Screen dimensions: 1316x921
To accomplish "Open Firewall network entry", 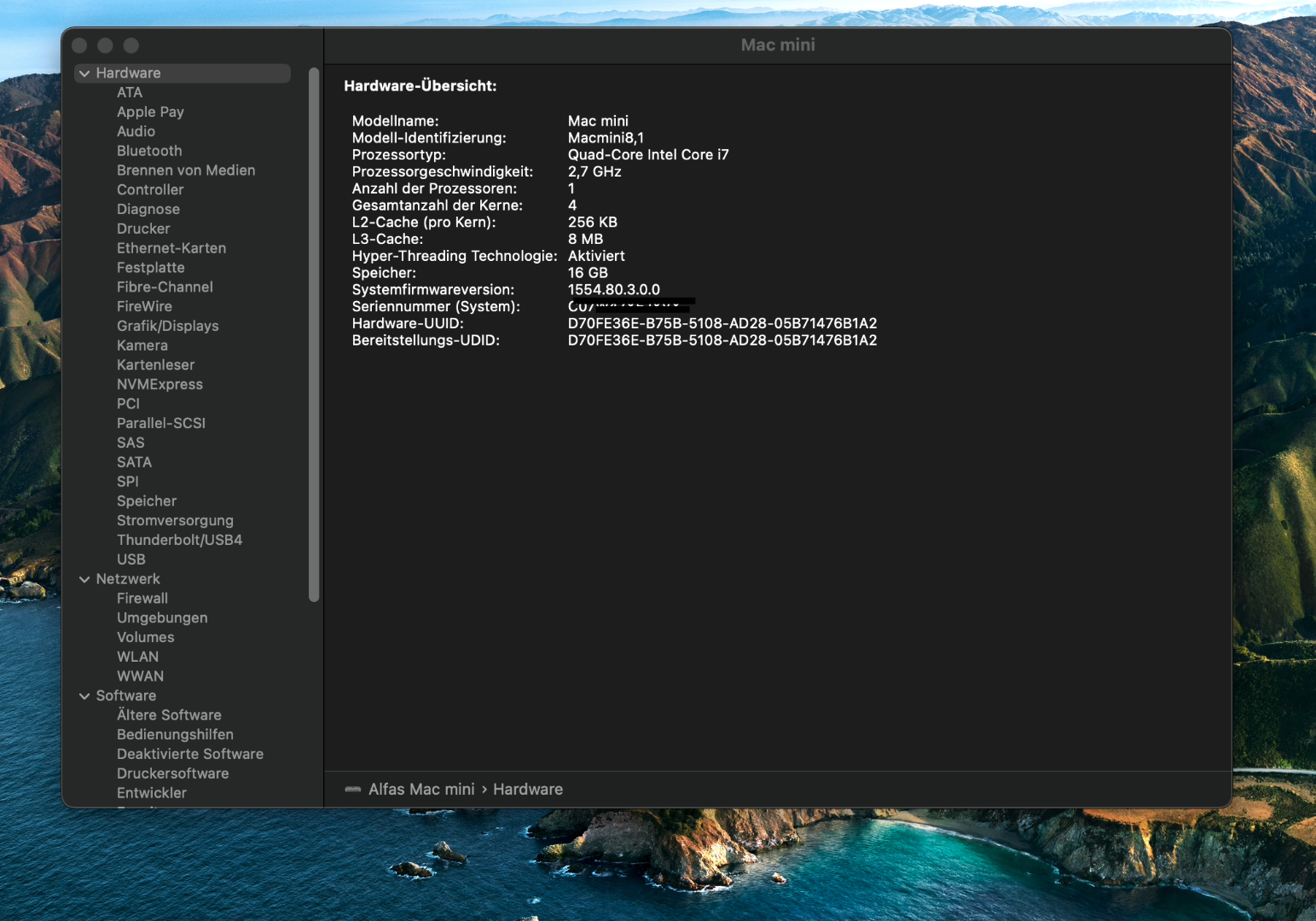I will click(142, 599).
